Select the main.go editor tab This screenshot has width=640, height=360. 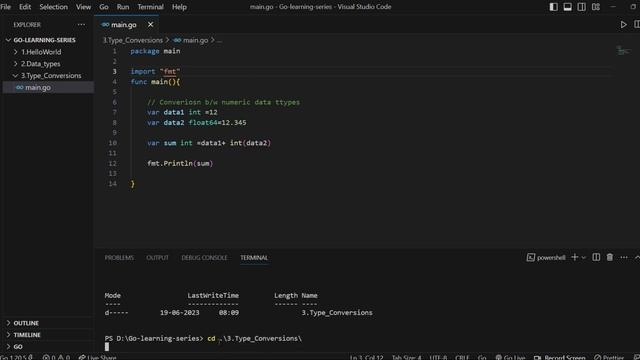pyautogui.click(x=124, y=25)
